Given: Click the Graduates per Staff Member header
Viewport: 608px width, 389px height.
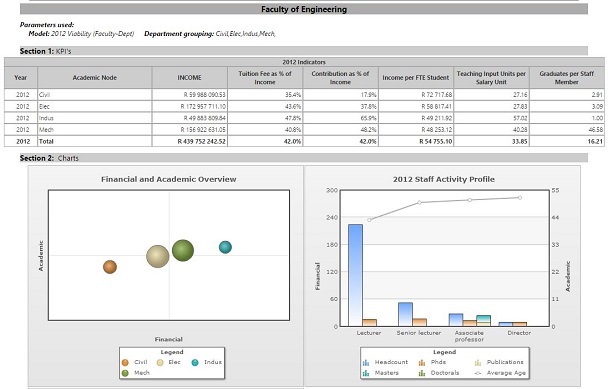Looking at the screenshot, I should click(x=567, y=78).
